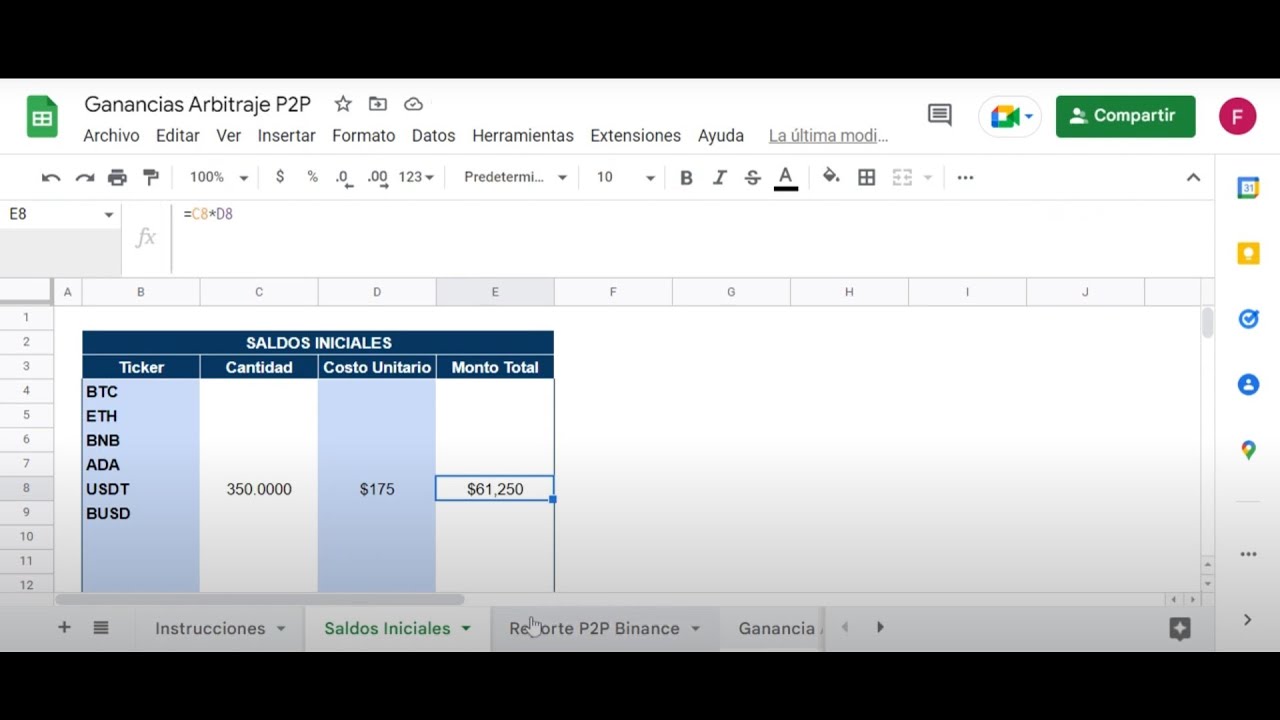The height and width of the screenshot is (720, 1280).
Task: Select cell with 350.0000 quantity
Action: coord(259,489)
